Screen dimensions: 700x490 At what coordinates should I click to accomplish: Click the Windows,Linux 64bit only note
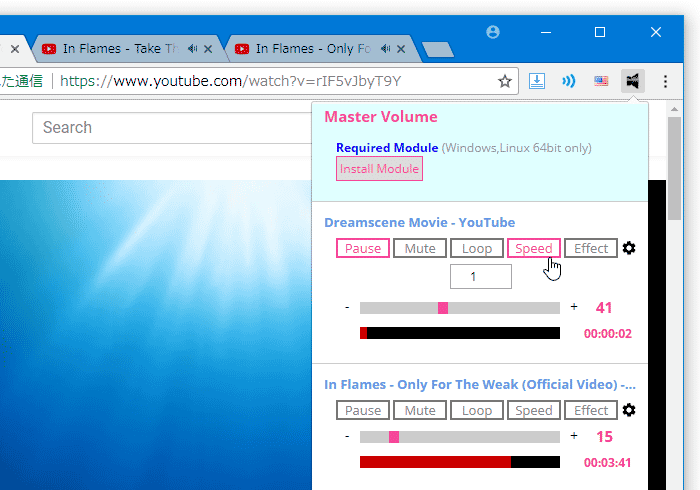[x=517, y=148]
